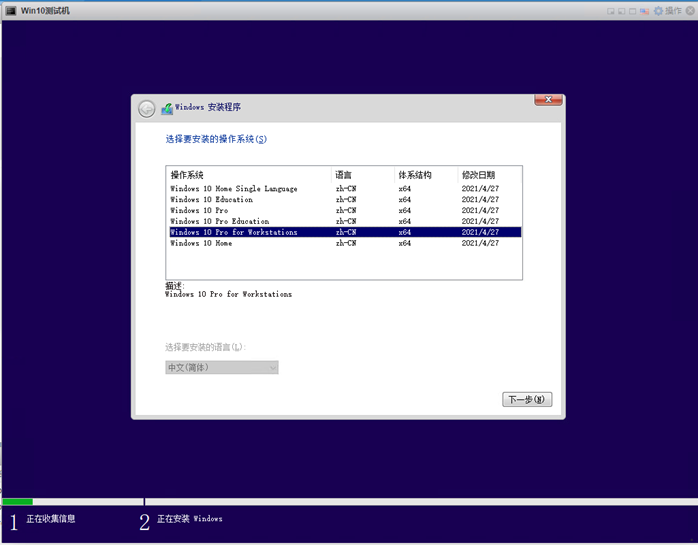The width and height of the screenshot is (698, 545).
Task: Open the disabled 中文(简体) language dropdown
Action: 222,367
